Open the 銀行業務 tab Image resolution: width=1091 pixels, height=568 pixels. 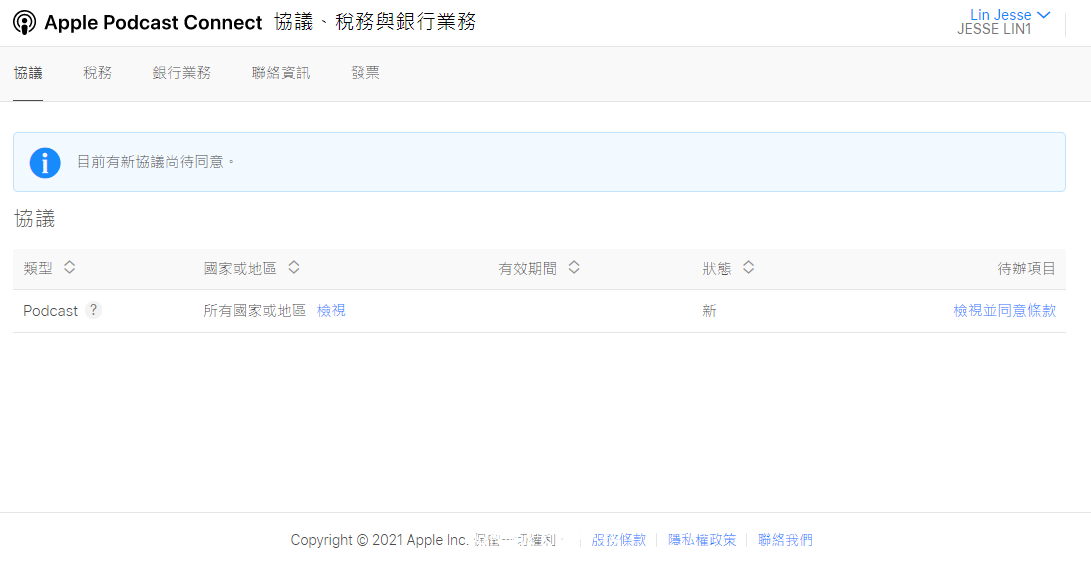(x=182, y=73)
